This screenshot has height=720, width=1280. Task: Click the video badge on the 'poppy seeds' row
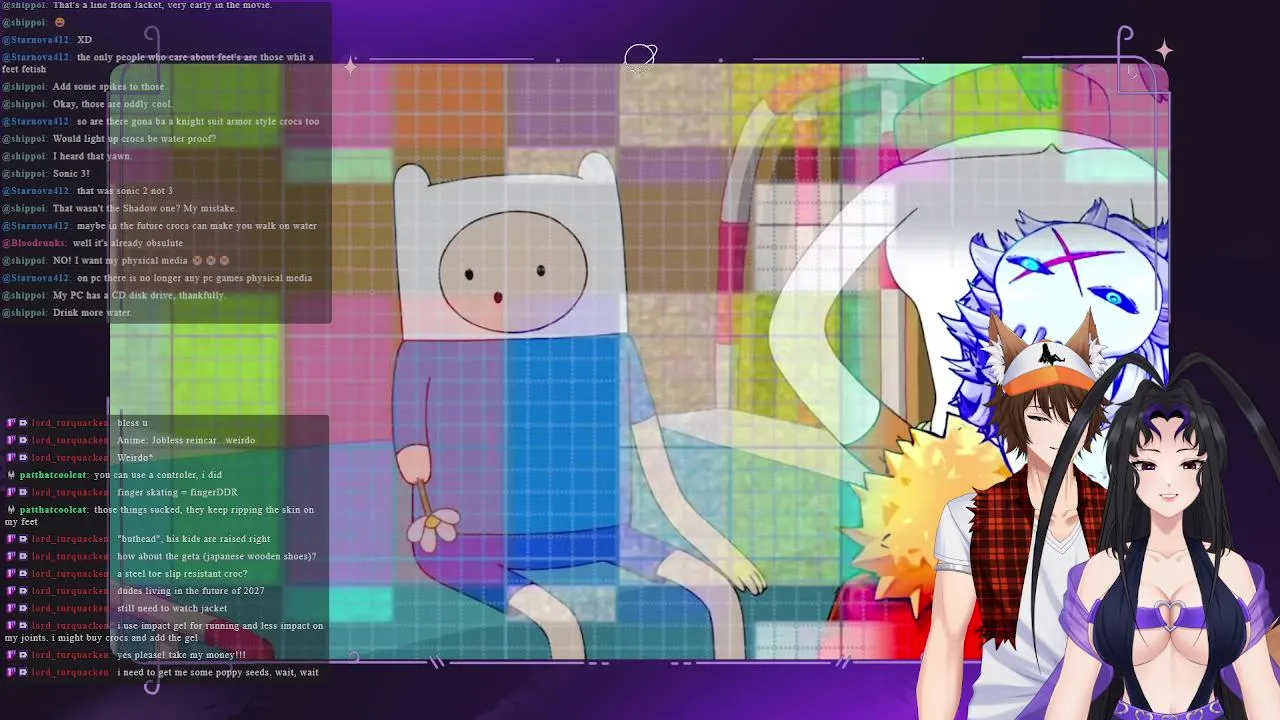tap(23, 673)
